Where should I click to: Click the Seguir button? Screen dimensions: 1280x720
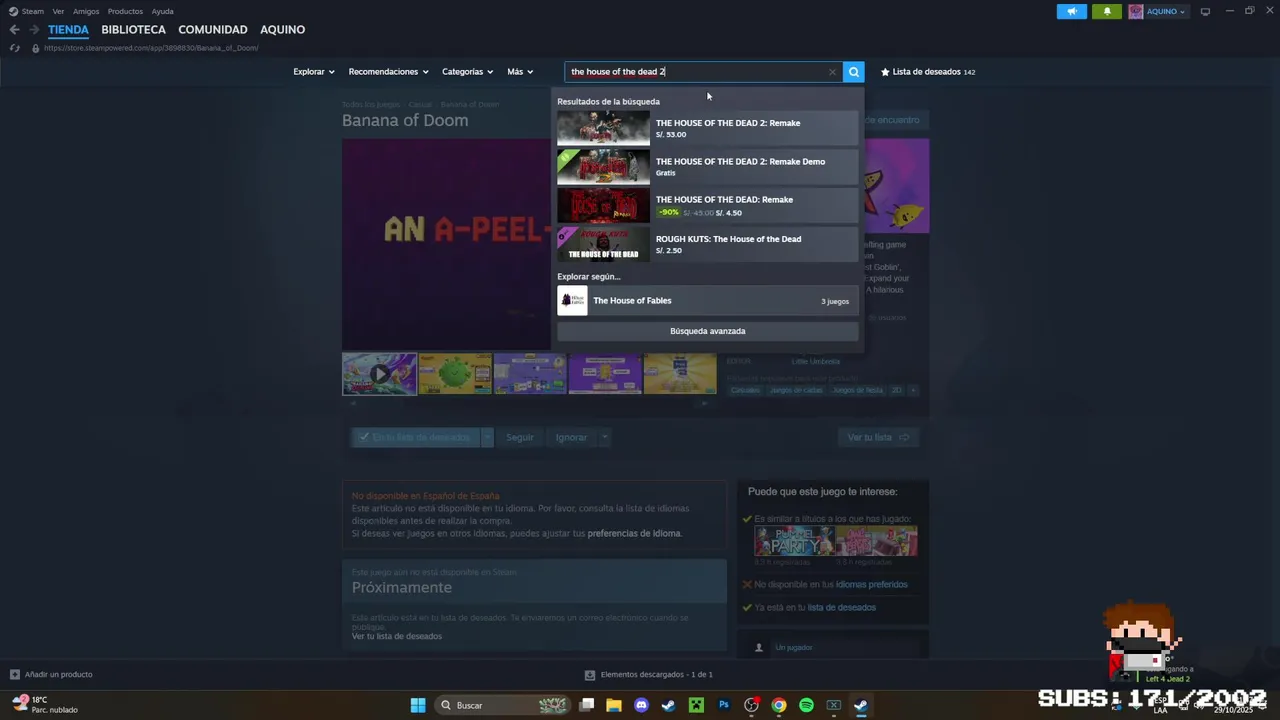tap(520, 437)
